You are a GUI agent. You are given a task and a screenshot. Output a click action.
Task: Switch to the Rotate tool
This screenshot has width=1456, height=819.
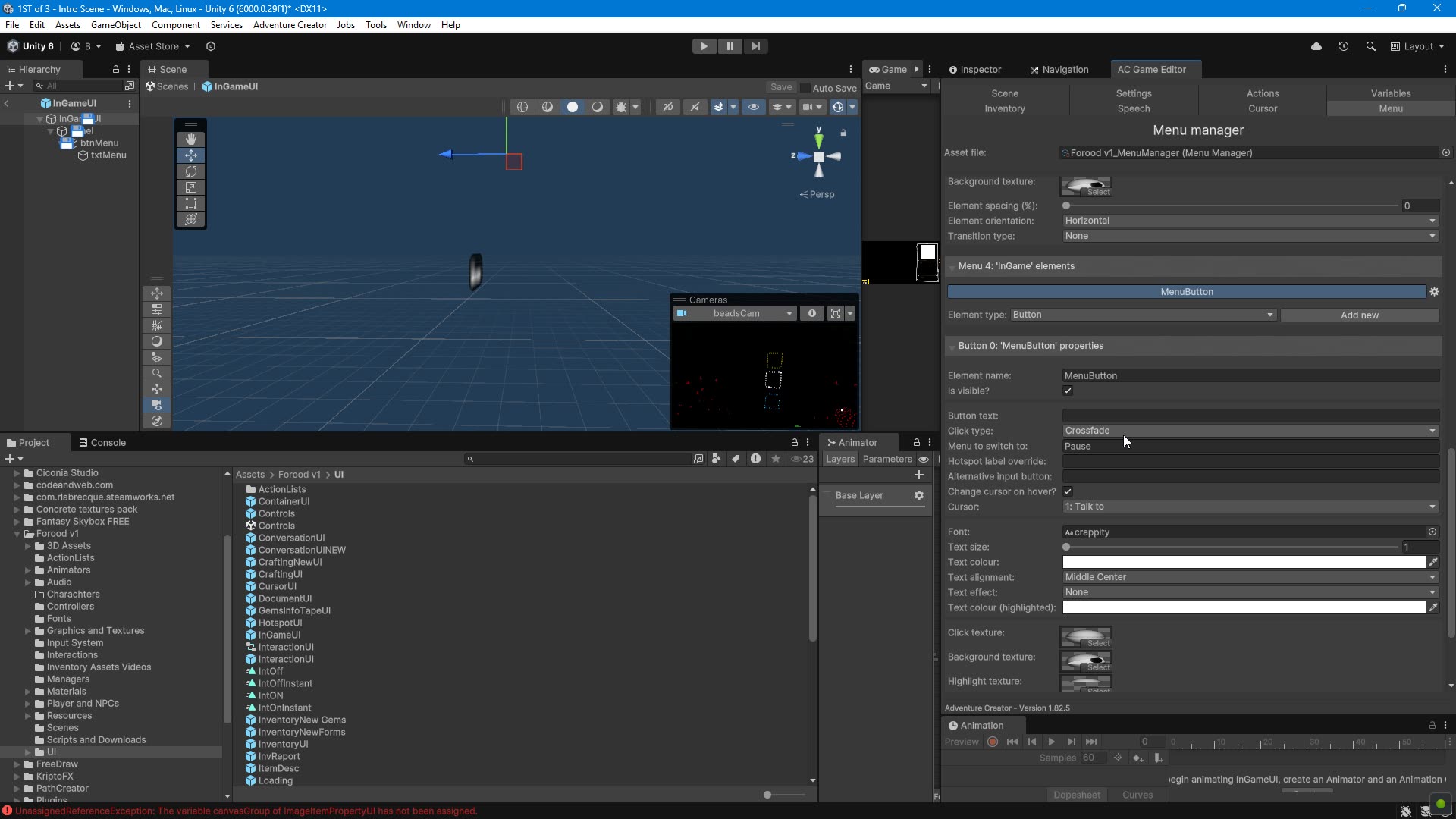(x=191, y=171)
